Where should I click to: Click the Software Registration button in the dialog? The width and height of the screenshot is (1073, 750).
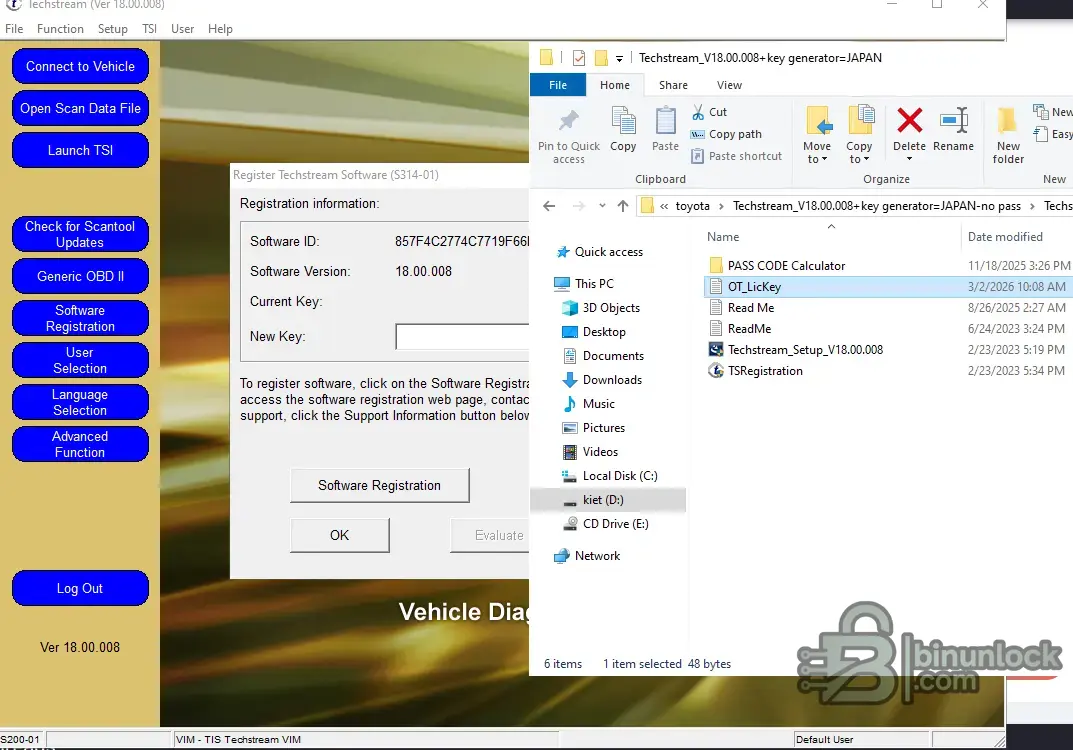click(379, 486)
